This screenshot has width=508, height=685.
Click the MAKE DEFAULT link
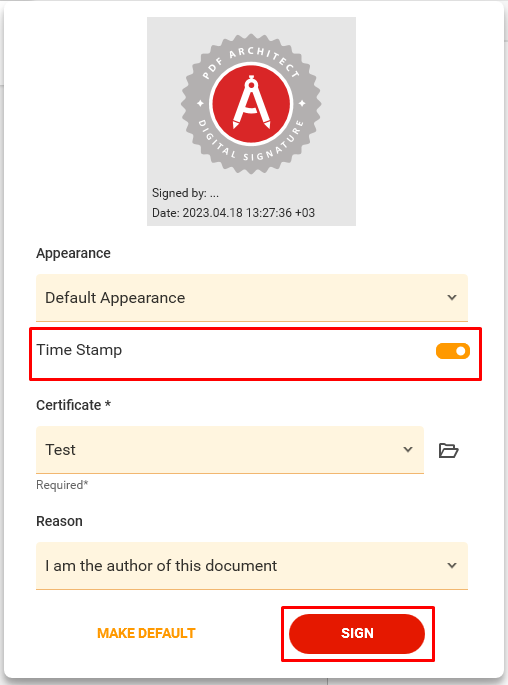pos(146,633)
